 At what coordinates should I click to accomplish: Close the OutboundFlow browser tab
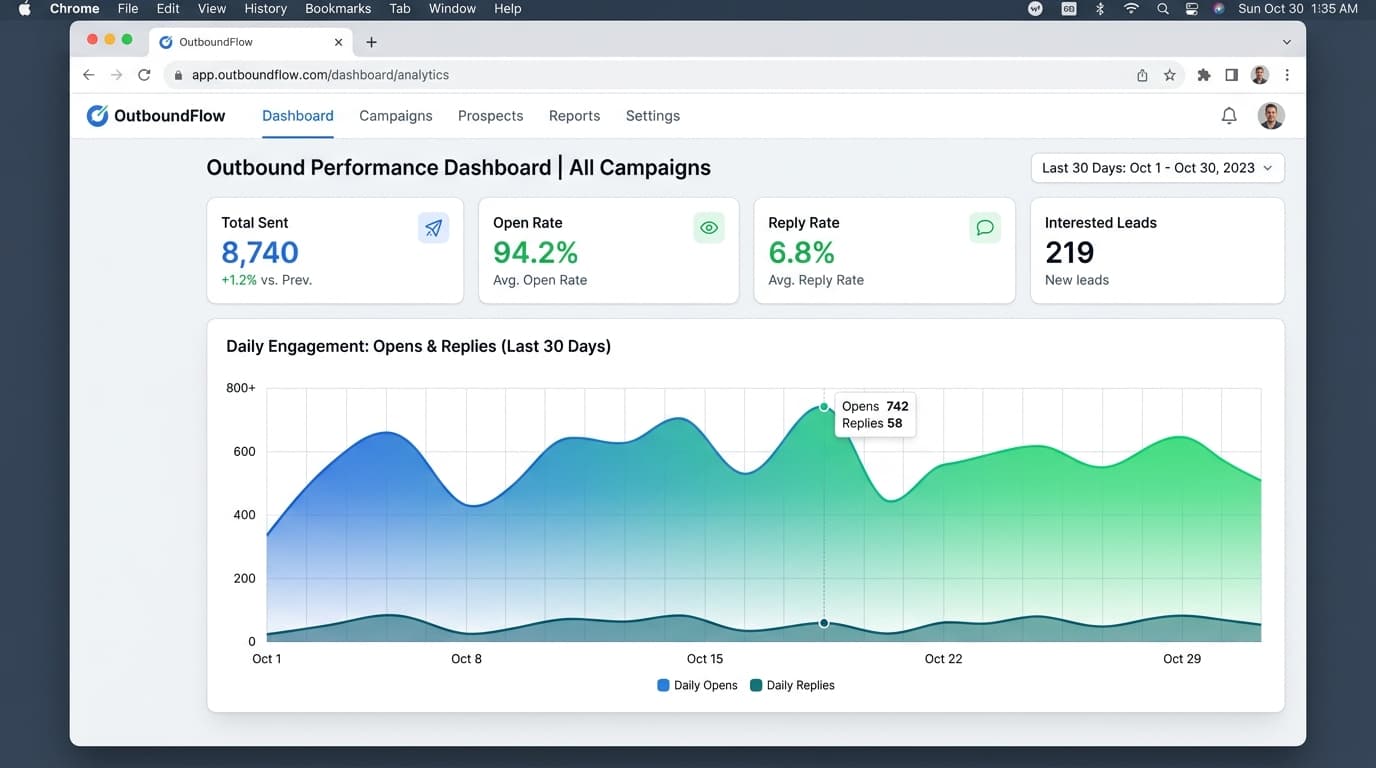click(338, 42)
